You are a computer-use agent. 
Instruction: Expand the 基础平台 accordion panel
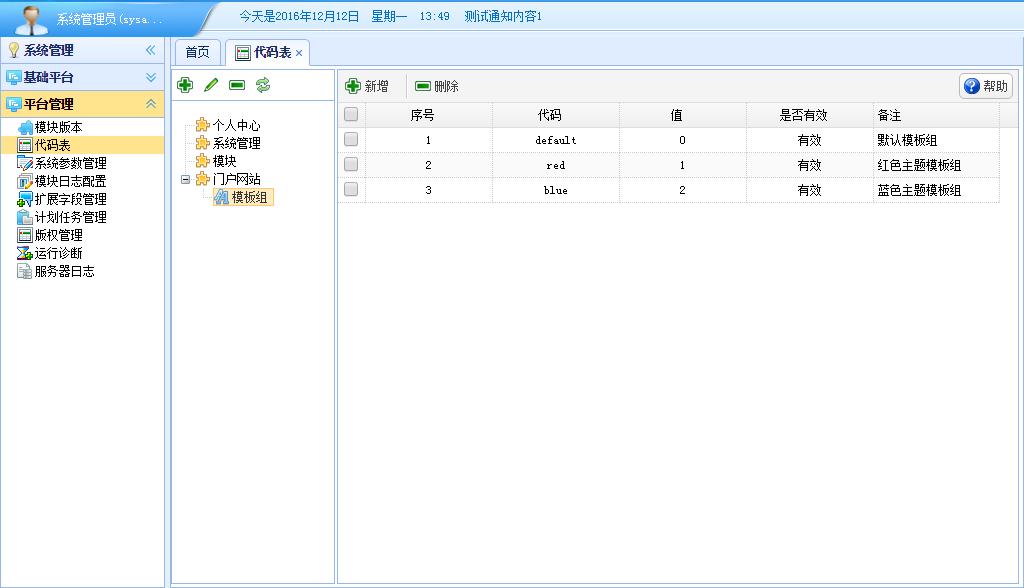point(151,77)
